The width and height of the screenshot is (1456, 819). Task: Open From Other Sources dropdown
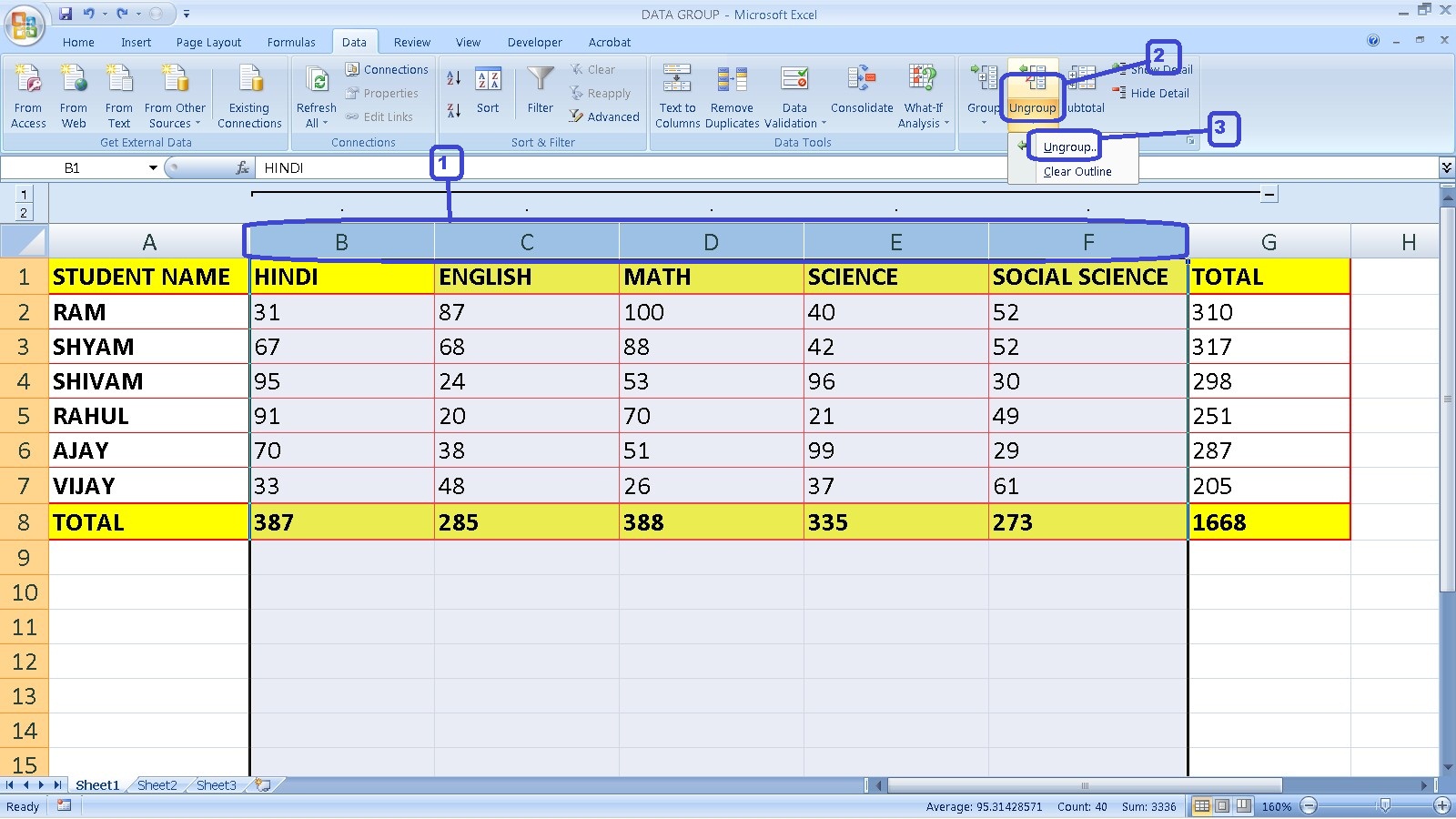click(x=175, y=96)
